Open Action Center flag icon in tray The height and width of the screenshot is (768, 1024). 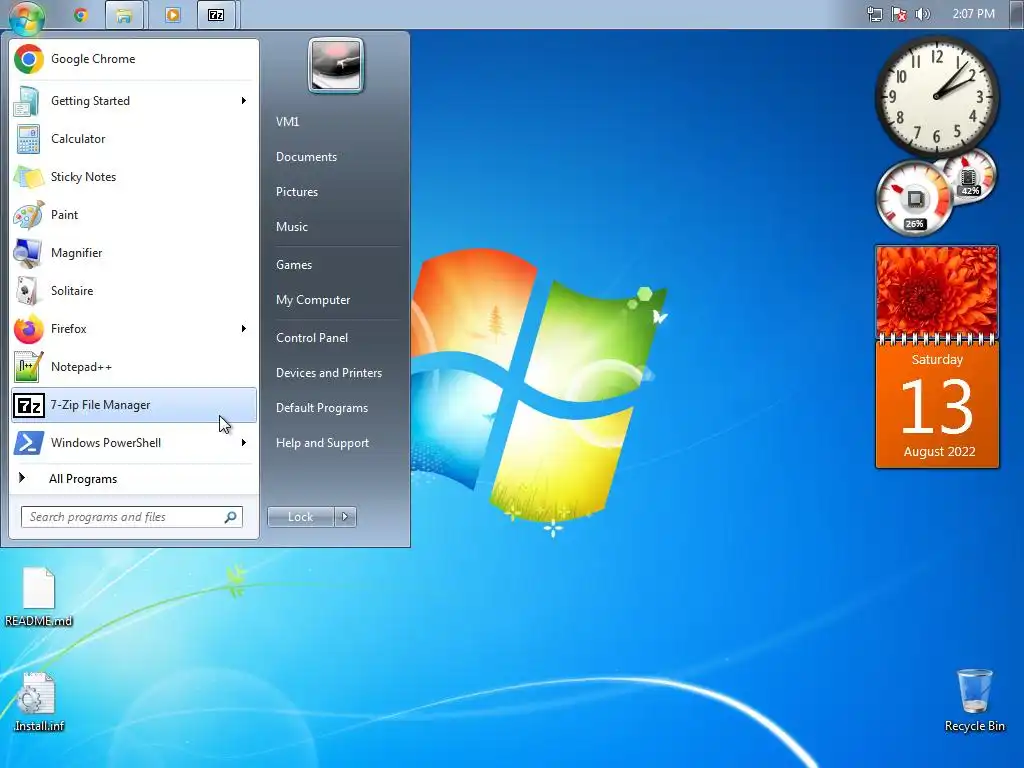tap(899, 14)
